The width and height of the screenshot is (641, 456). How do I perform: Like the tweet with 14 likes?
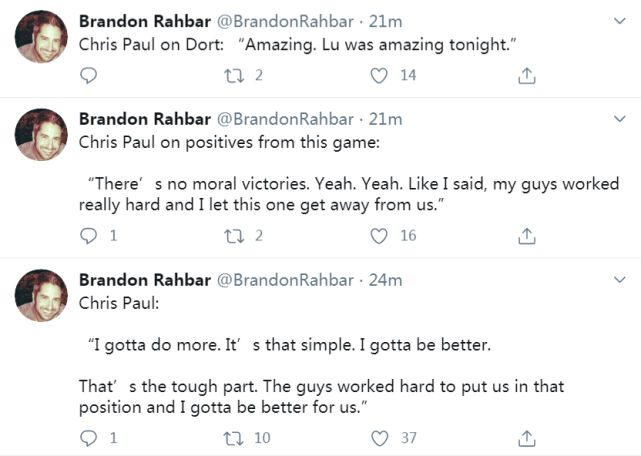pyautogui.click(x=379, y=76)
